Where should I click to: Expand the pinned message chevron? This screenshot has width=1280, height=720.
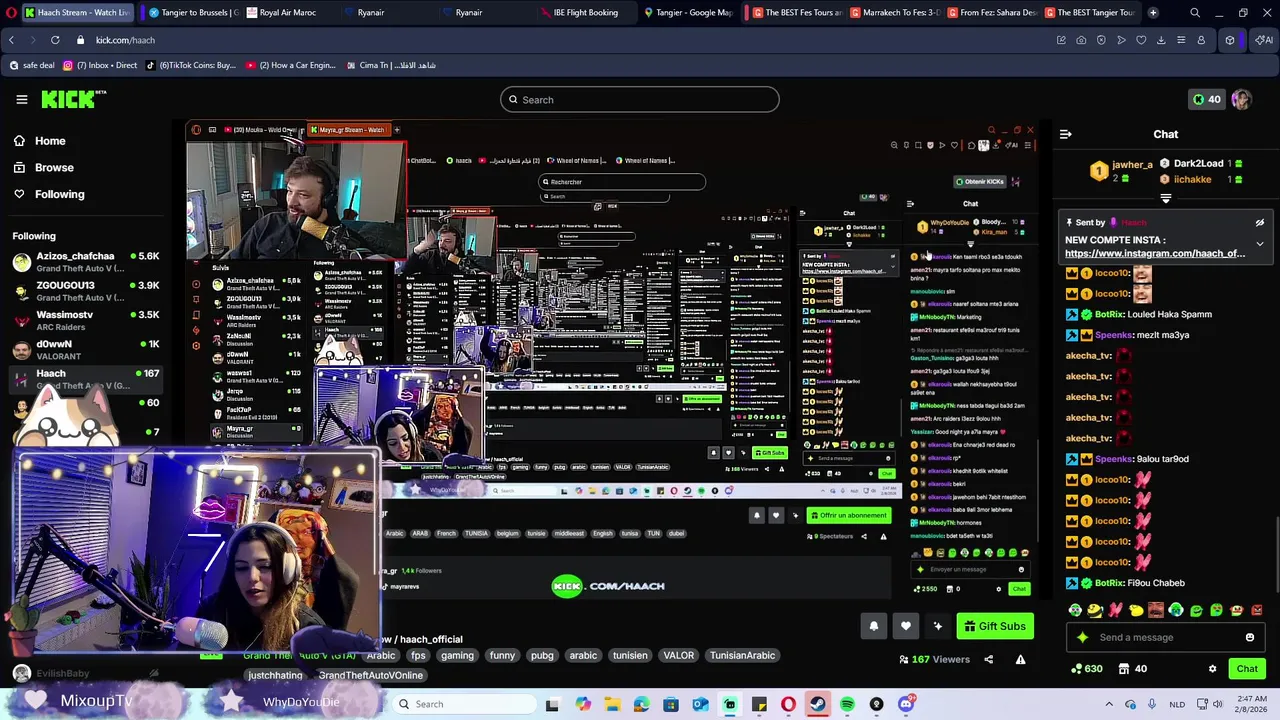coord(1260,243)
